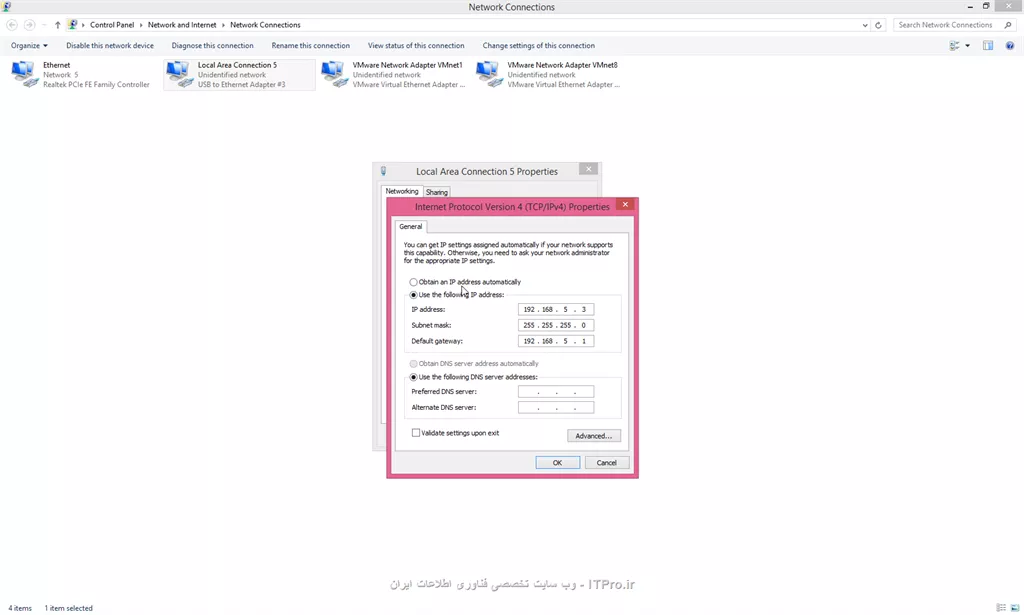Select the VMware Network Adapter VMnet1 icon
The height and width of the screenshot is (615, 1024).
333,74
